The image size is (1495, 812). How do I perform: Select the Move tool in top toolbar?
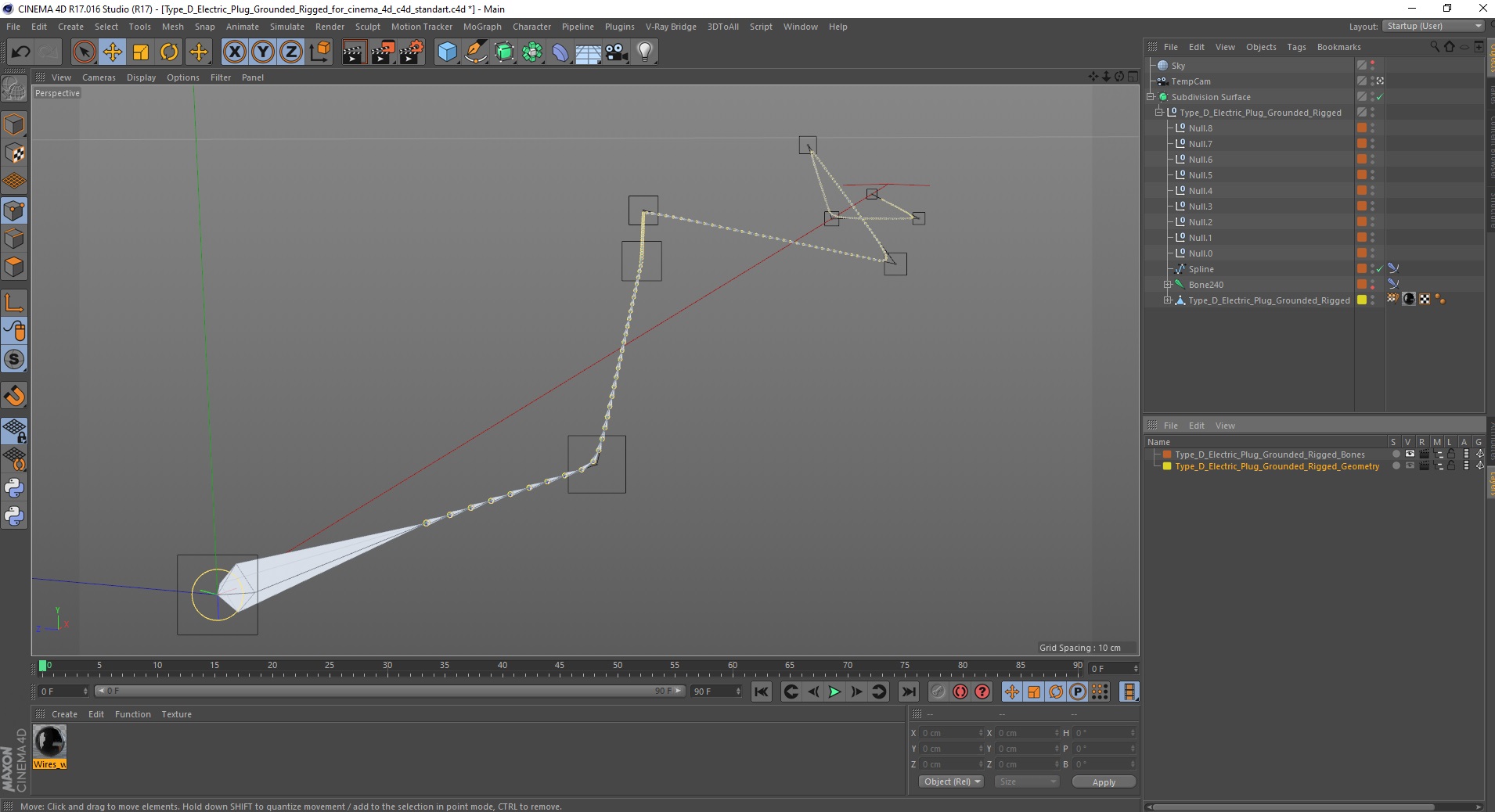coord(112,52)
